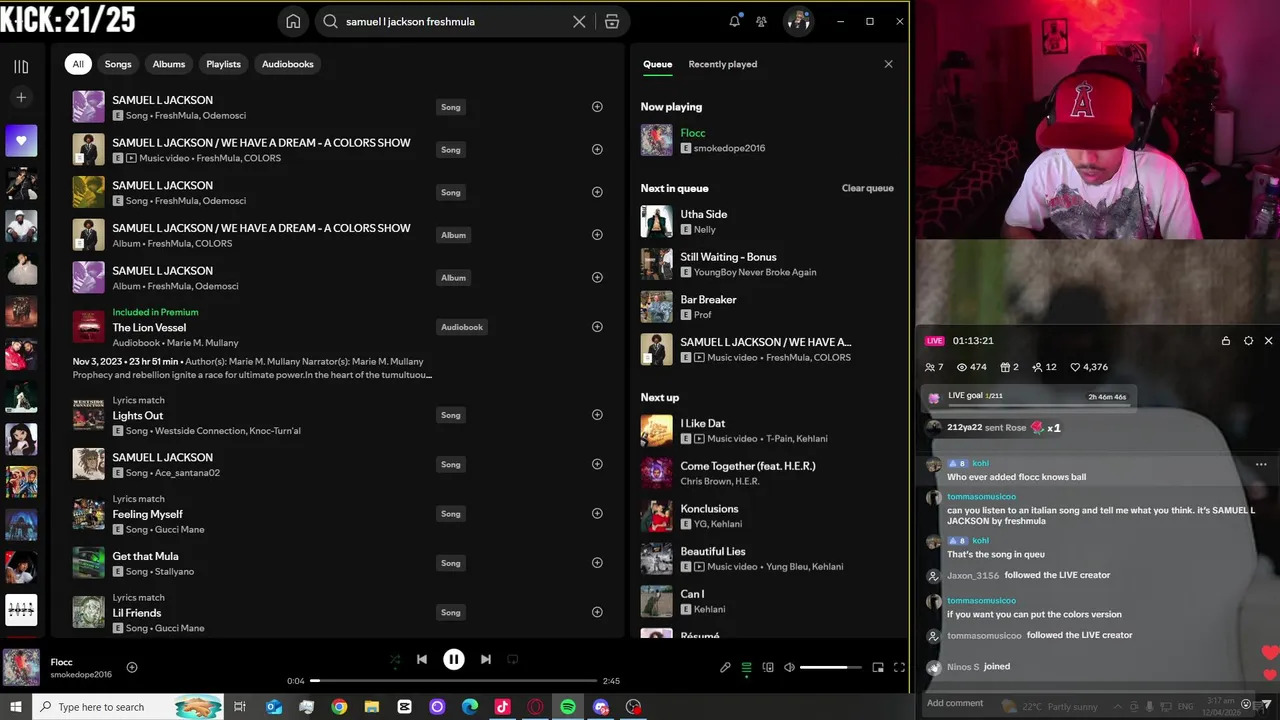Image resolution: width=1280 pixels, height=720 pixels.
Task: Open Konclusions by YG, Kehlani
Action: [767, 516]
